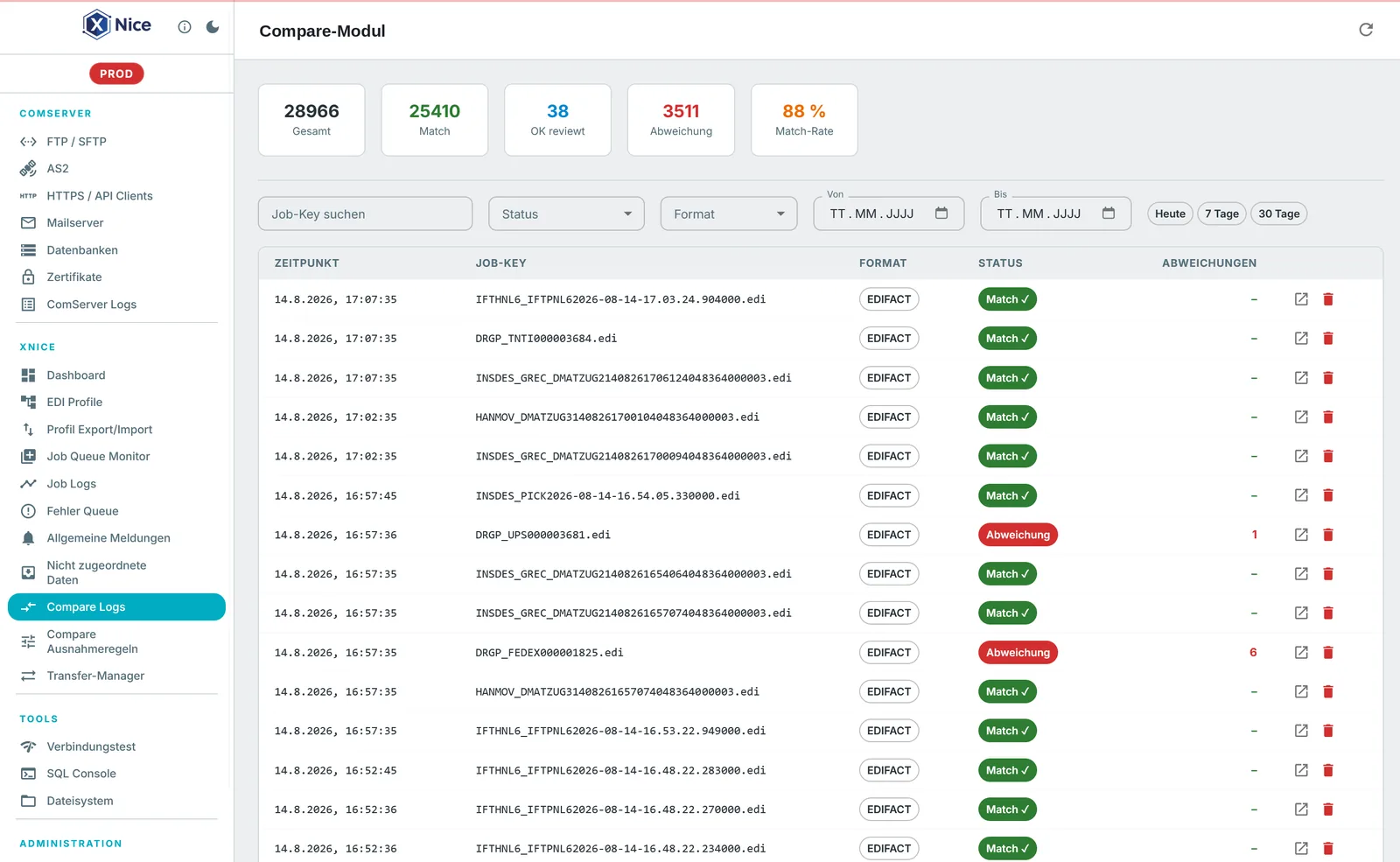Screen dimensions: 1400x862
Task: Open the Verbindungstest tool
Action: click(x=116, y=746)
